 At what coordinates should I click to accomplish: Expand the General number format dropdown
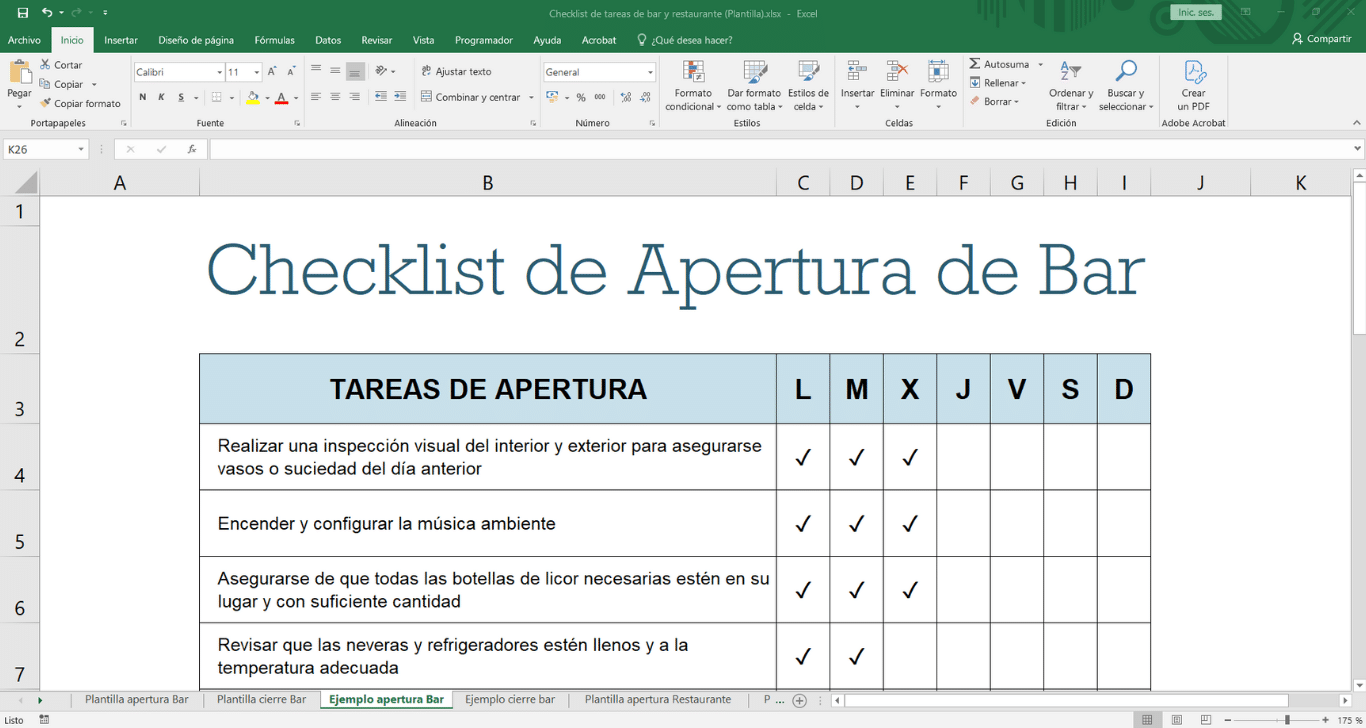coord(650,73)
